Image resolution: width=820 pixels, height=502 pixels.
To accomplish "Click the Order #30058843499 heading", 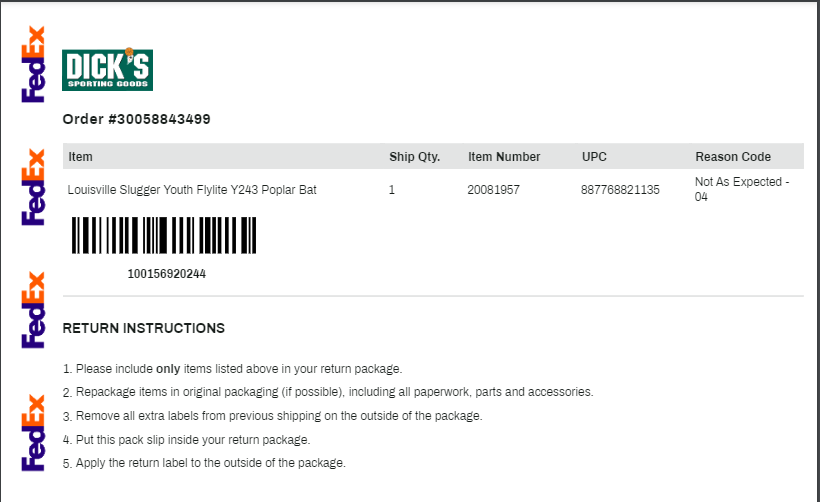I will [x=136, y=119].
